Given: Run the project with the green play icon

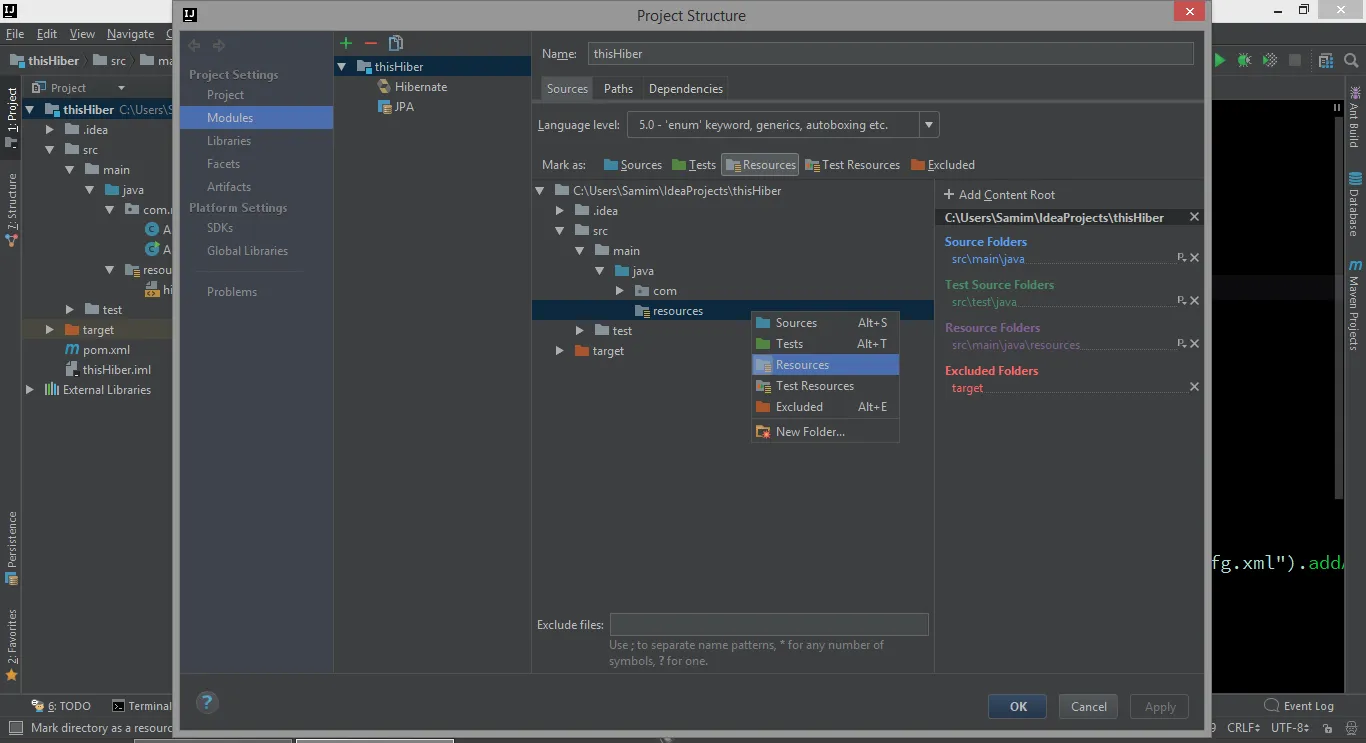Looking at the screenshot, I should tap(1219, 60).
